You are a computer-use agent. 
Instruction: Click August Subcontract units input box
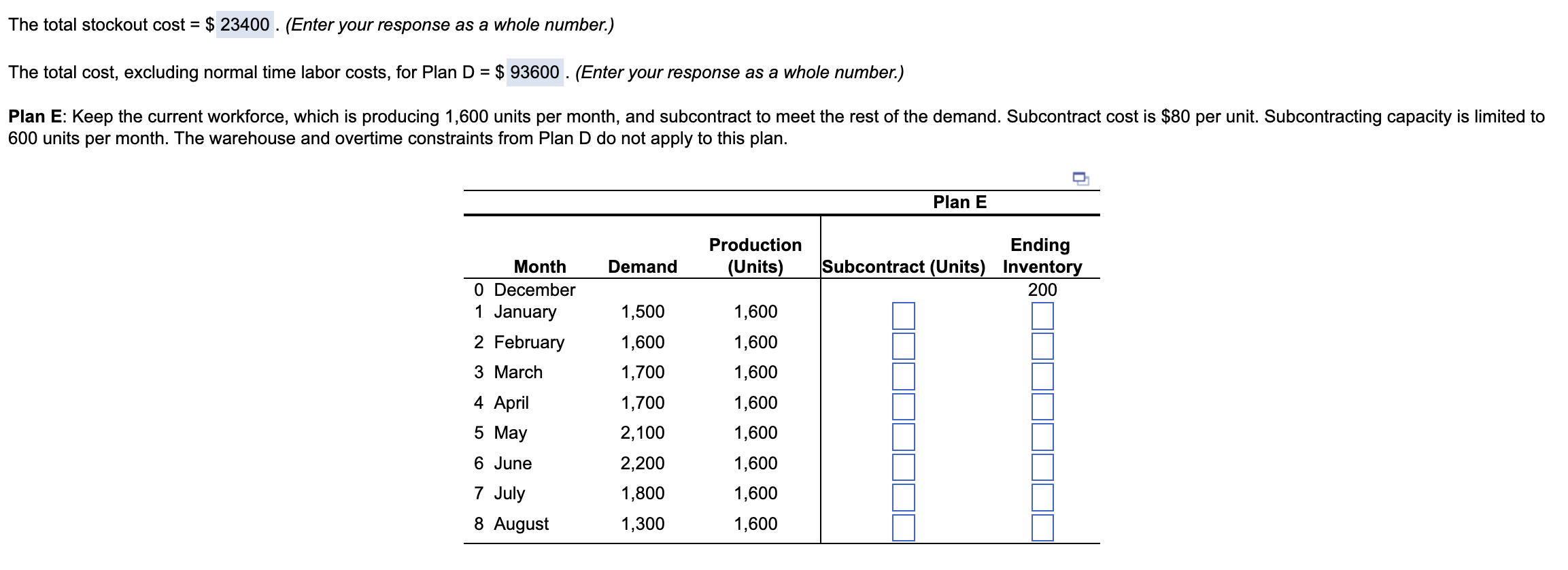[903, 527]
